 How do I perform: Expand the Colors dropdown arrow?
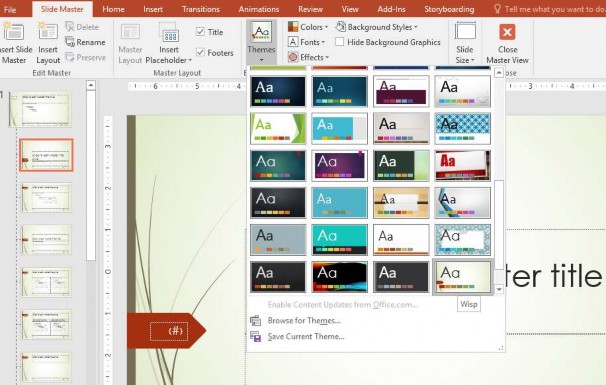click(327, 27)
